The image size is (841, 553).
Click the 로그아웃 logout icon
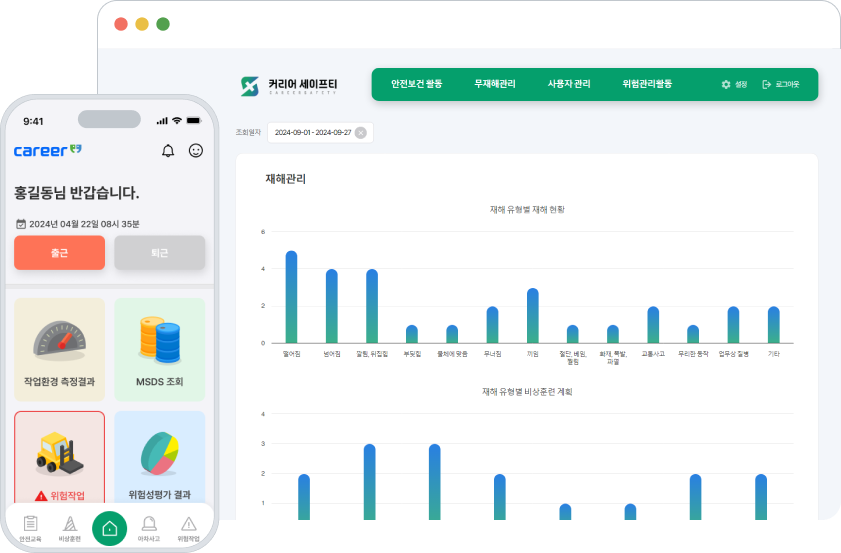[x=780, y=85]
